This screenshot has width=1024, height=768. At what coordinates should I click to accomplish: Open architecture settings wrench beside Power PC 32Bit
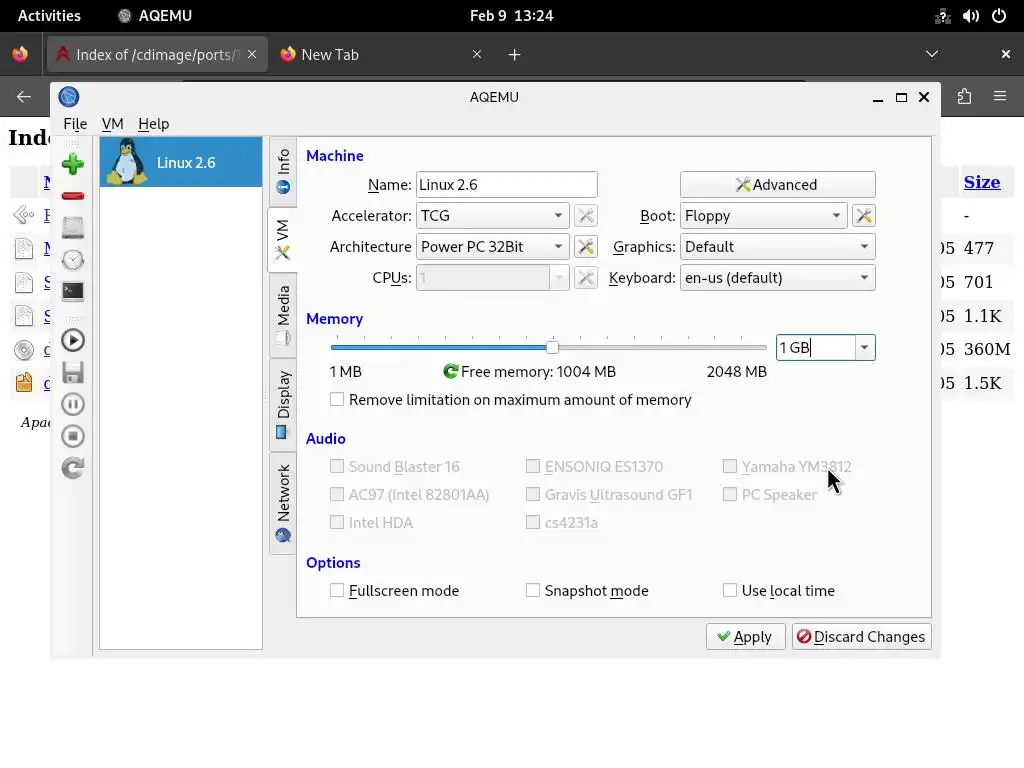(586, 247)
